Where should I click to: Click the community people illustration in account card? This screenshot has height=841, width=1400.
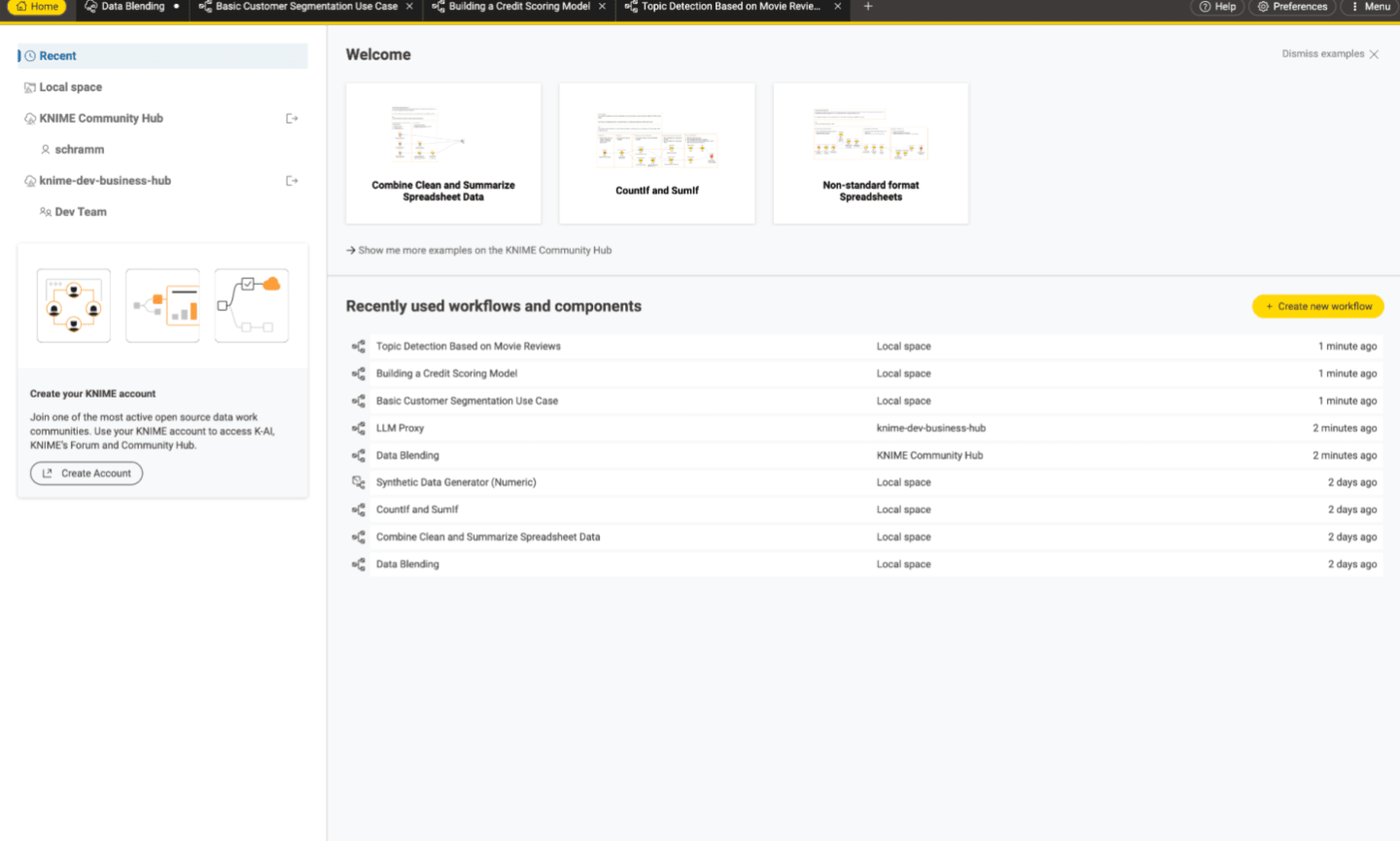[x=74, y=305]
